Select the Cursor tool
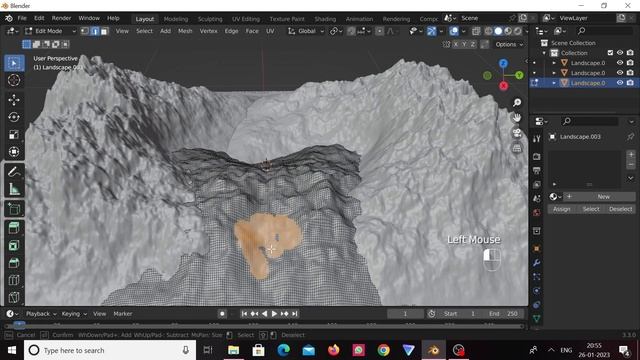Image resolution: width=640 pixels, height=360 pixels. 14,80
